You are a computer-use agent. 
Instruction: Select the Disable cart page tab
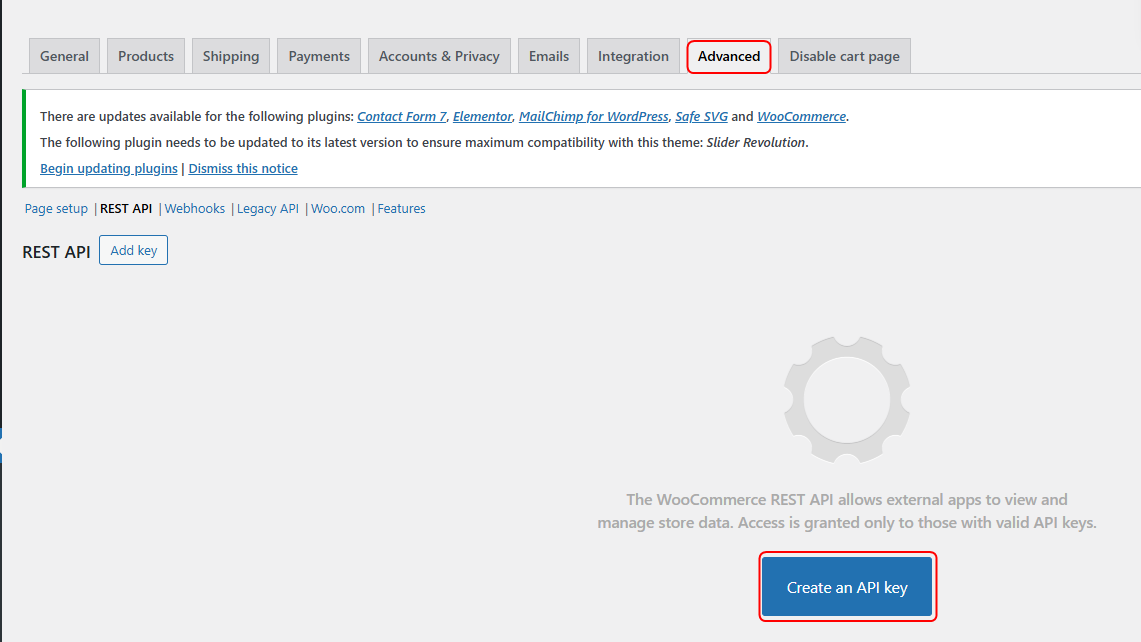tap(844, 56)
